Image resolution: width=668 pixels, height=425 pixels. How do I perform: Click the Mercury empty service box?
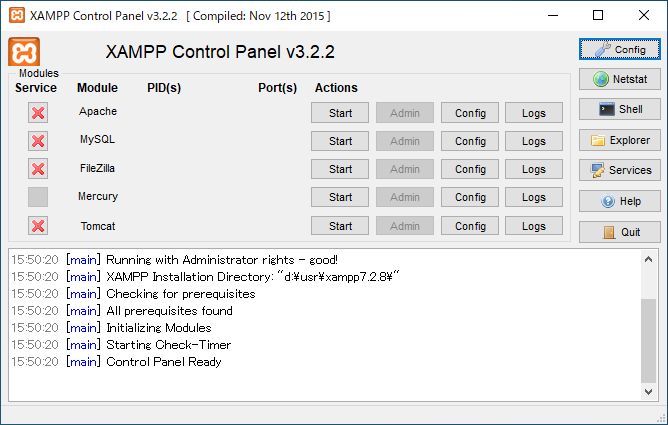pyautogui.click(x=38, y=197)
